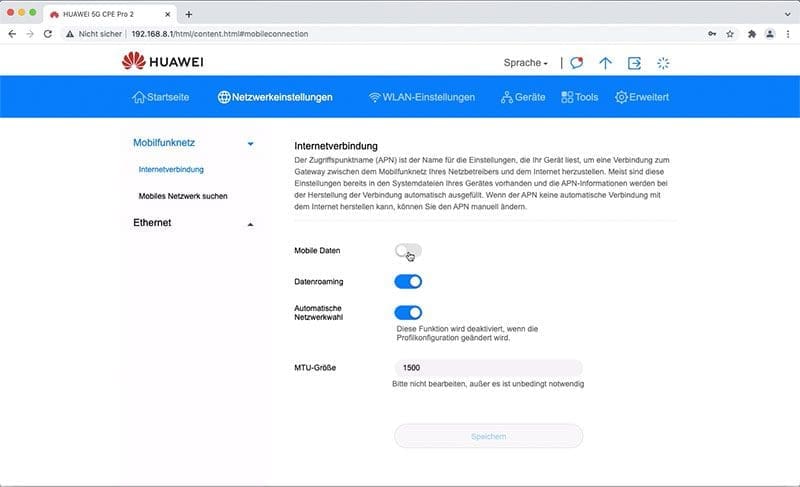The height and width of the screenshot is (487, 800).
Task: Open the Geräte tab
Action: [x=523, y=97]
